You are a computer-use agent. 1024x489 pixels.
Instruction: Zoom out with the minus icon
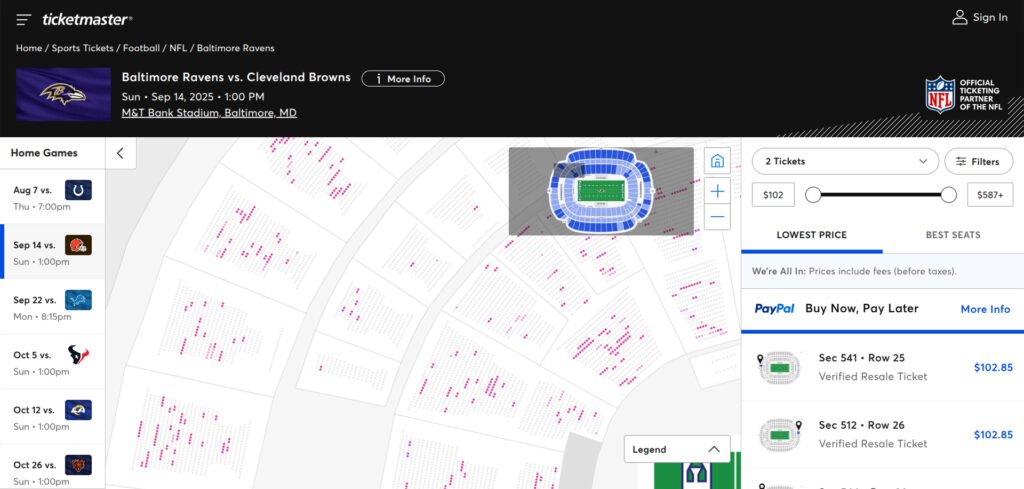716,216
